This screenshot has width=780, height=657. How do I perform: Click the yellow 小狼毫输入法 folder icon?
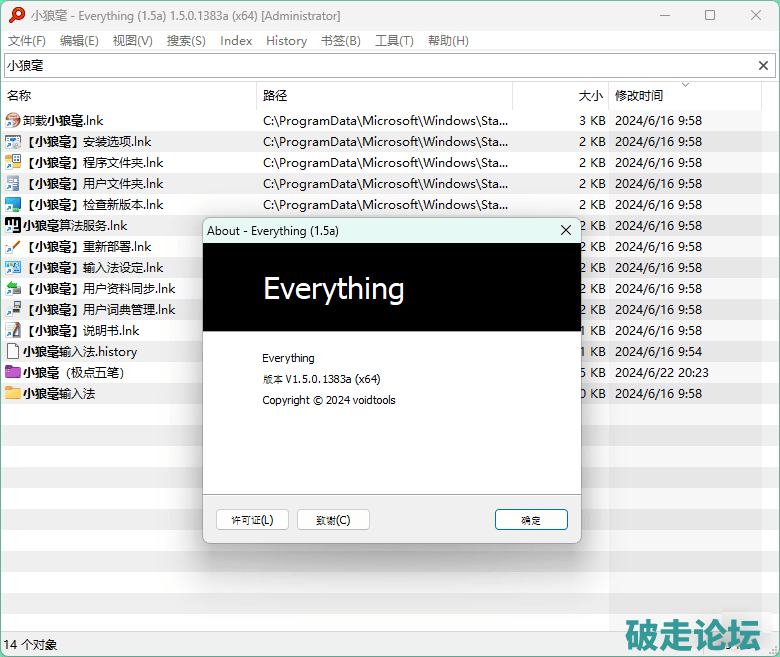point(13,394)
